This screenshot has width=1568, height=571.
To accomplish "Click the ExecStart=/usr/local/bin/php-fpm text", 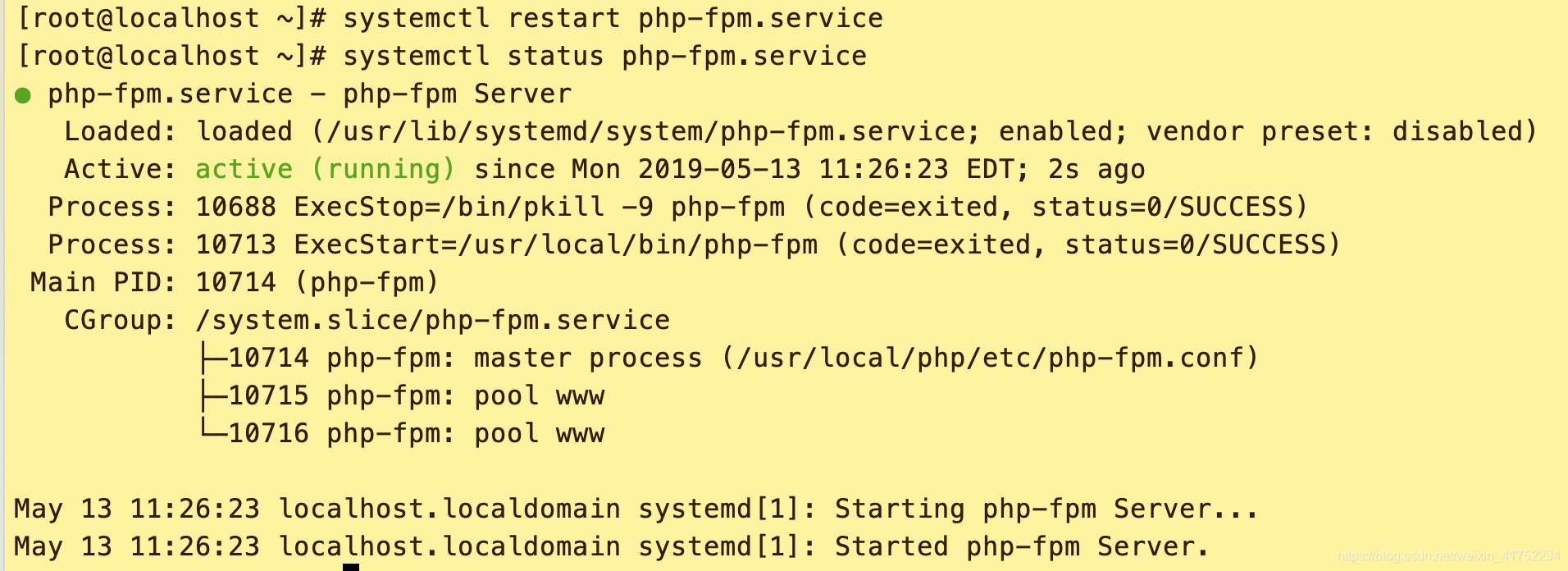I will click(x=555, y=244).
